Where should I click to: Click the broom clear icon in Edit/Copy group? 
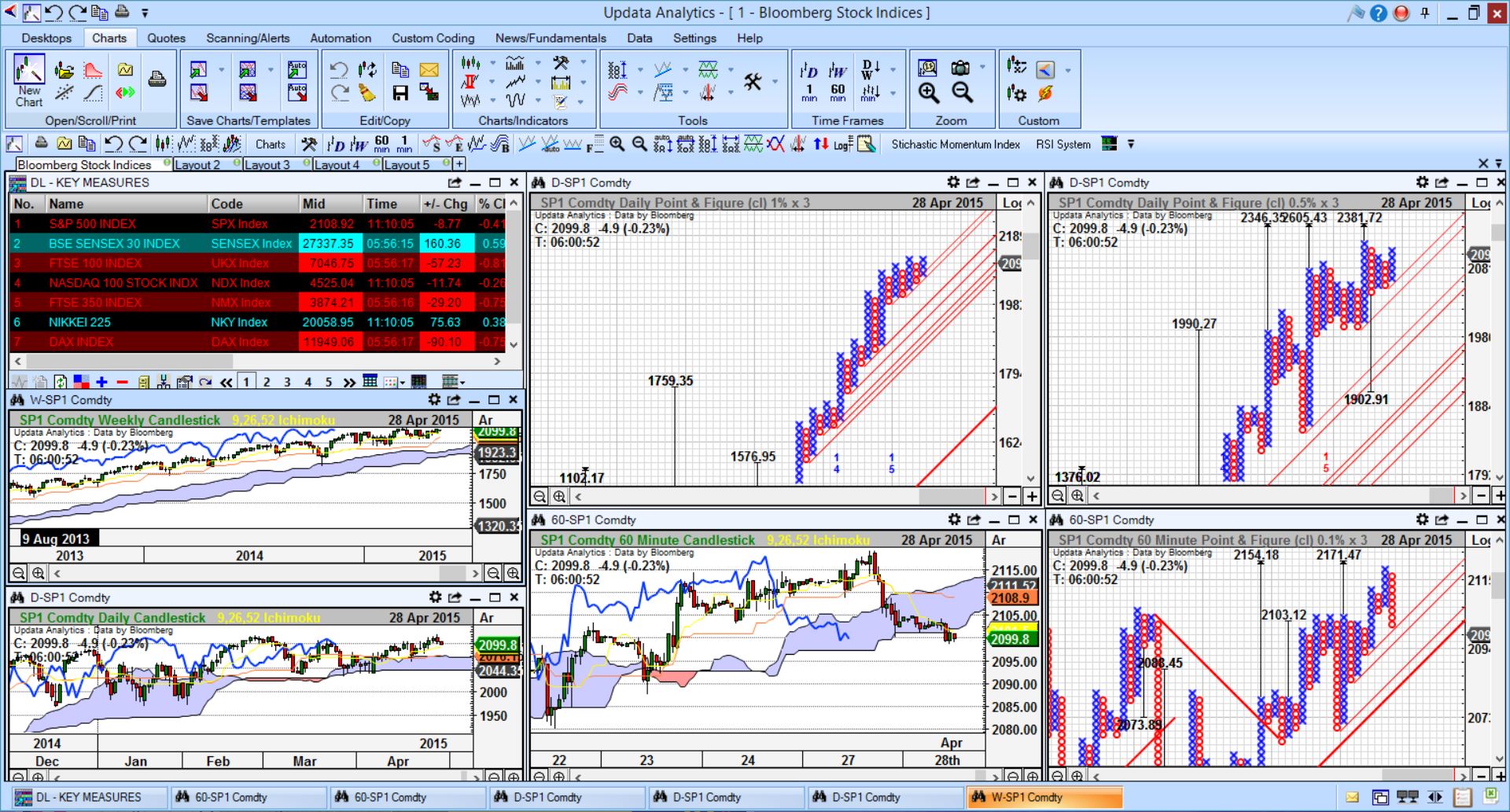[367, 94]
